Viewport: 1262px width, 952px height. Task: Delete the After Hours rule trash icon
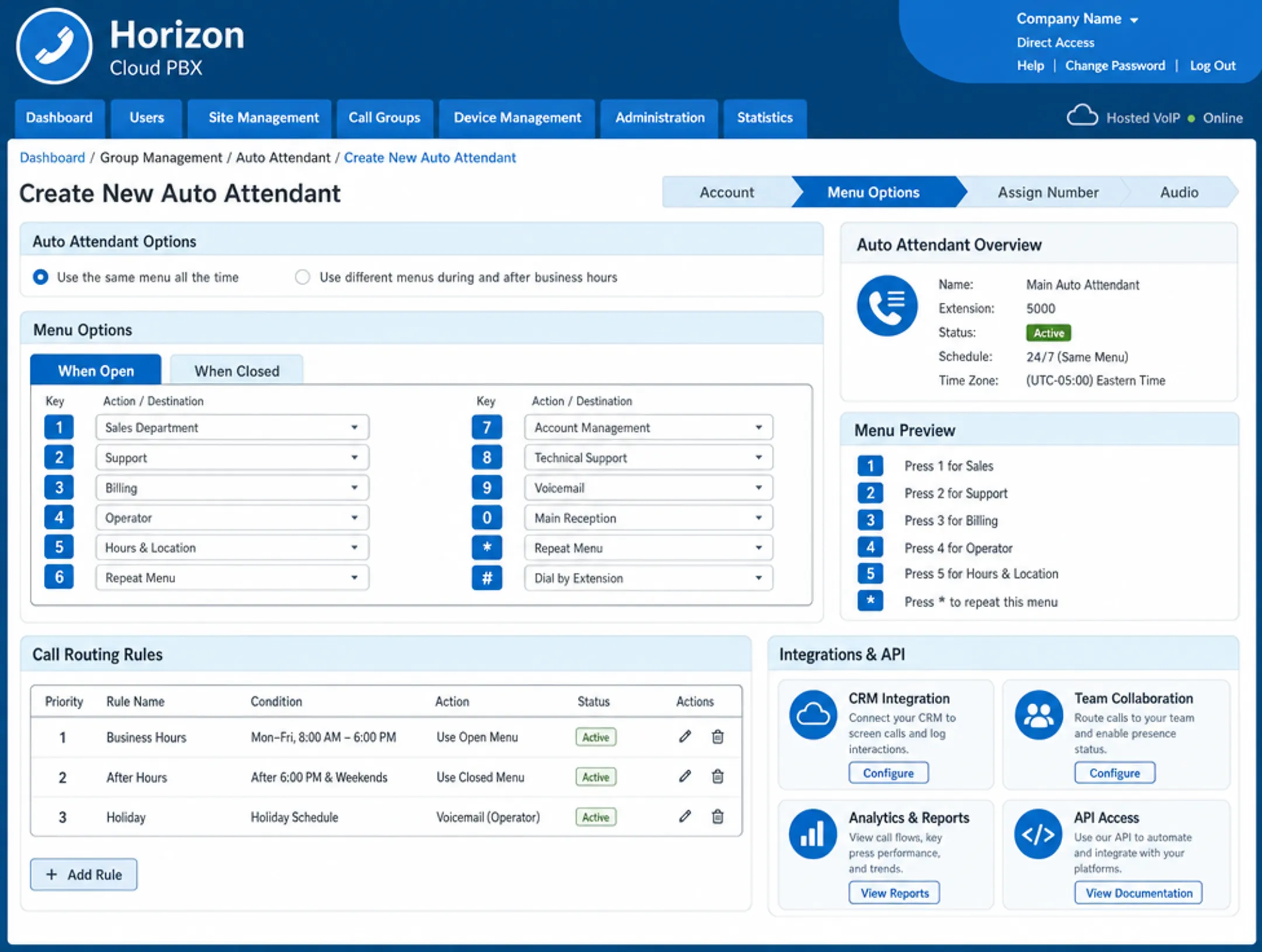click(717, 776)
